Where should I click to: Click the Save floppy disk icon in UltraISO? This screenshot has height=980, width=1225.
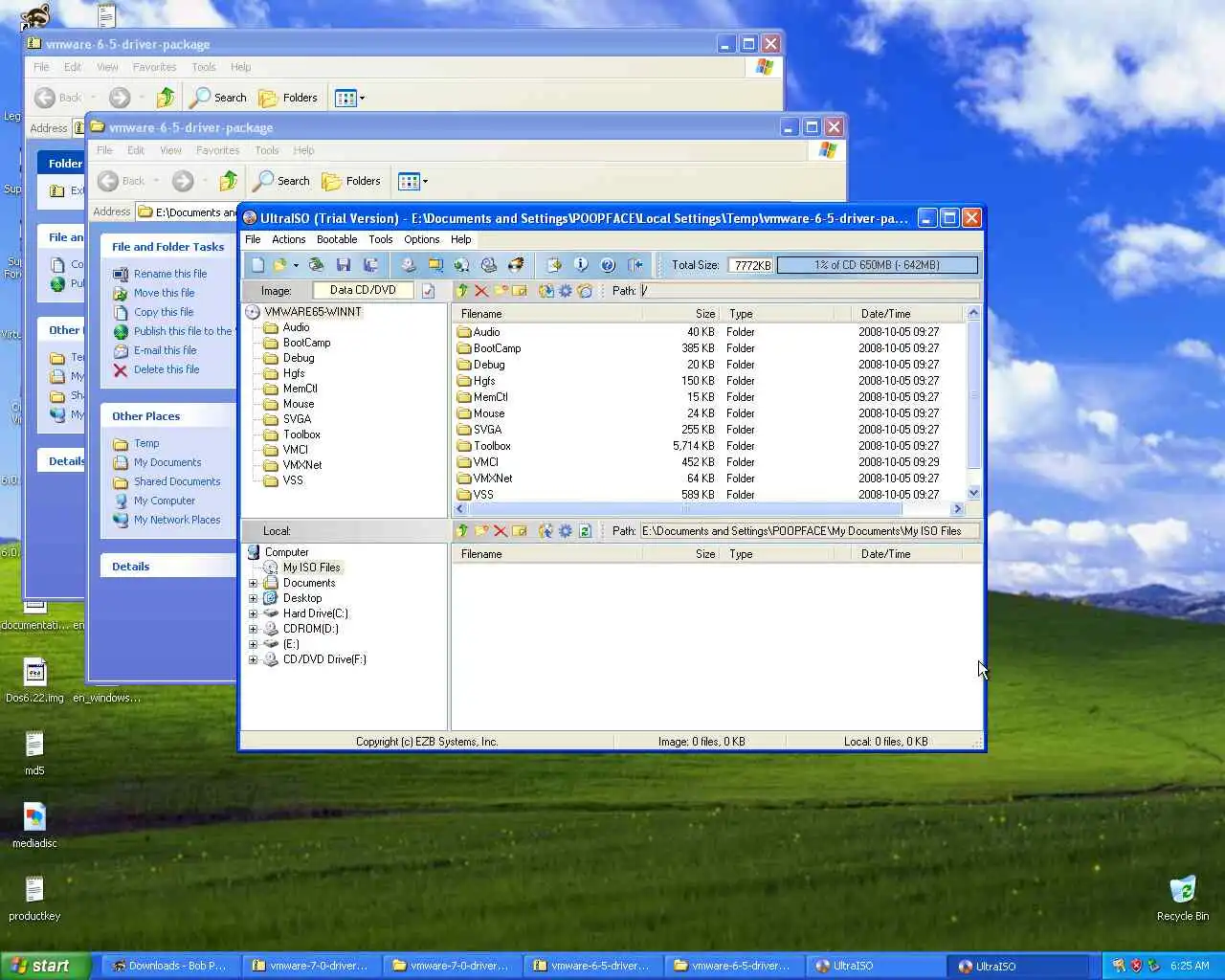click(344, 265)
